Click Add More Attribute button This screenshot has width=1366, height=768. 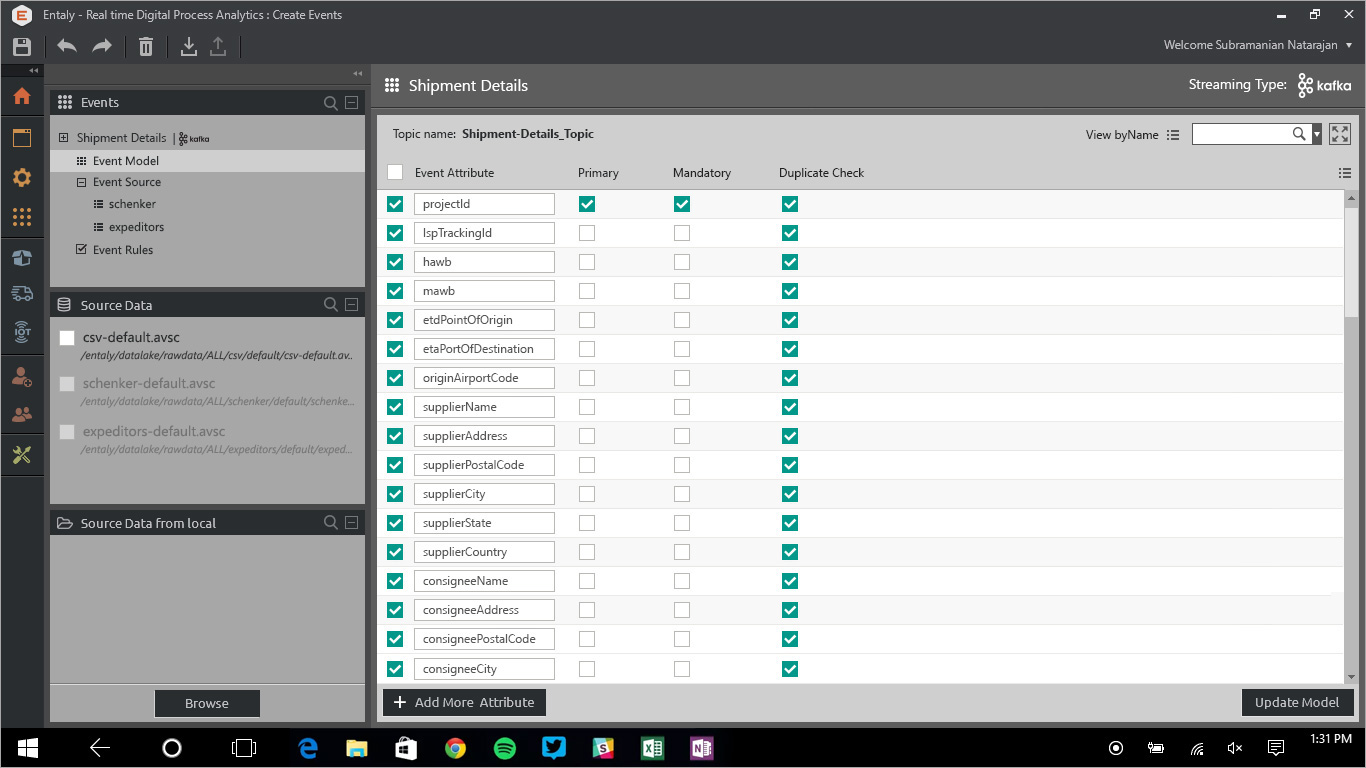click(x=464, y=702)
